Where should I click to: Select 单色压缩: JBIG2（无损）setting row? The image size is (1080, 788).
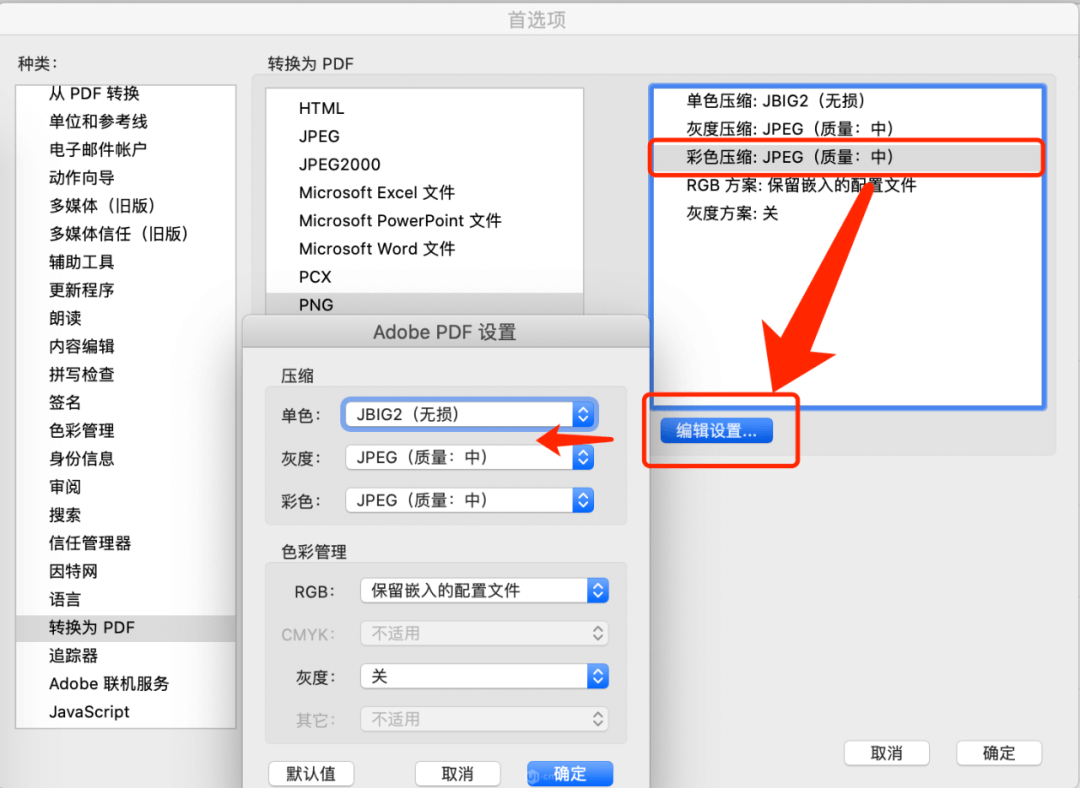(x=847, y=101)
